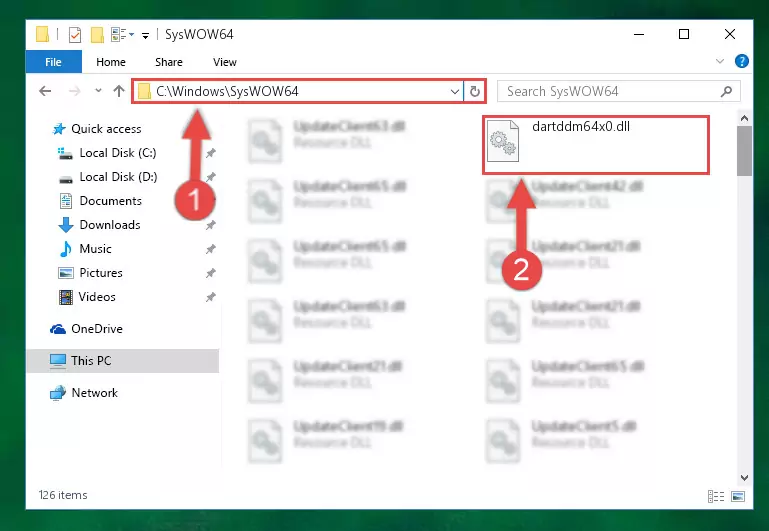Click the Network icon in sidebar

pos(58,393)
